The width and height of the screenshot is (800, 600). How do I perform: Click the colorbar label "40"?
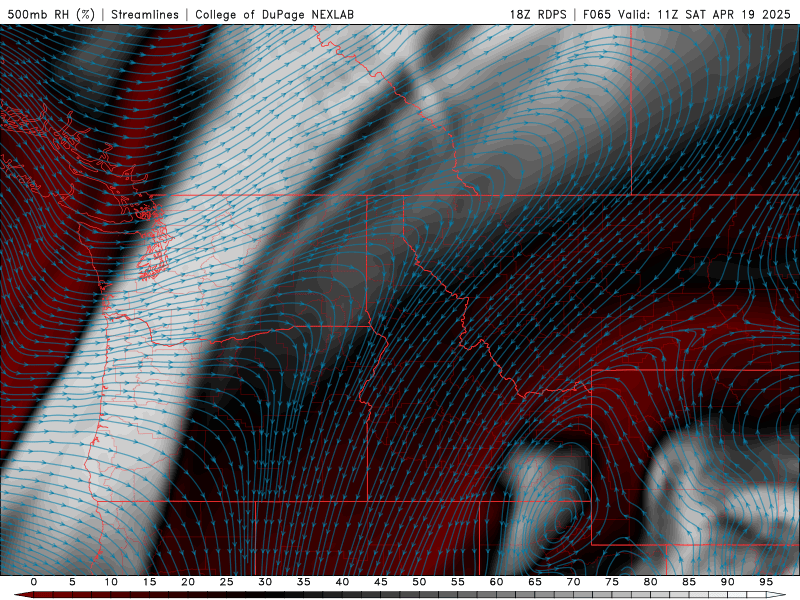[342, 582]
